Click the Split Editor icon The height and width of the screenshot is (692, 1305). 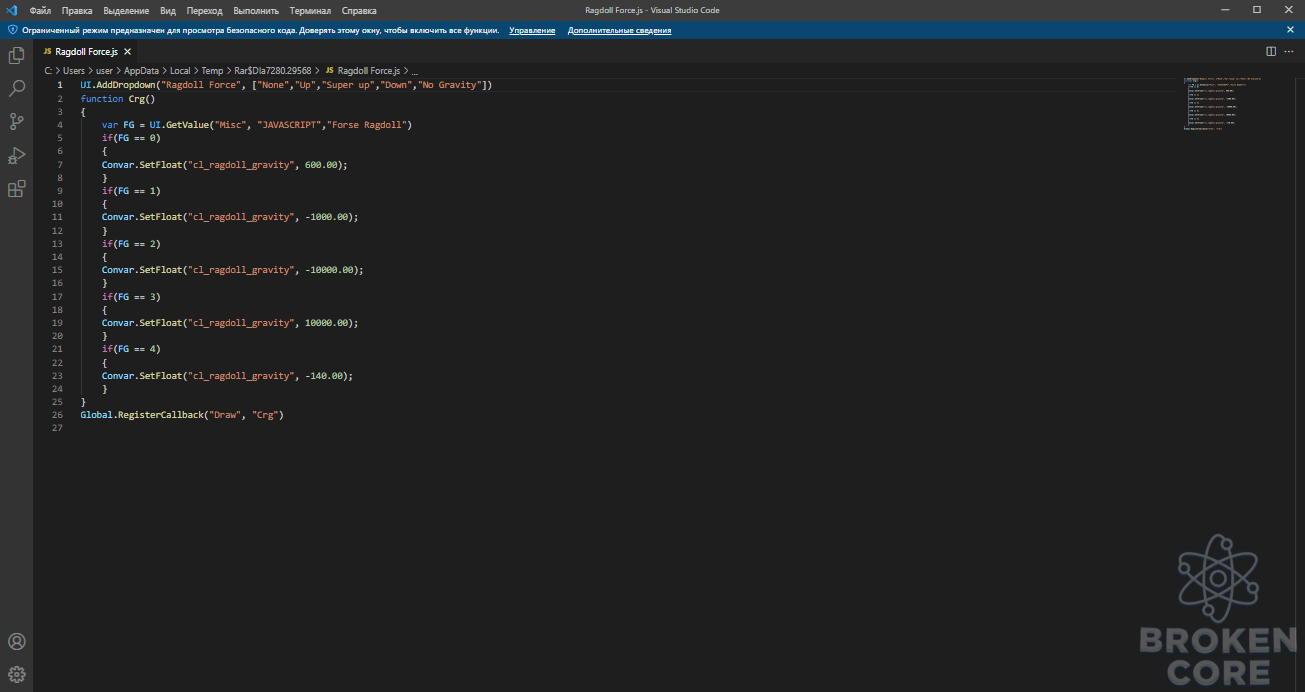pyautogui.click(x=1271, y=51)
